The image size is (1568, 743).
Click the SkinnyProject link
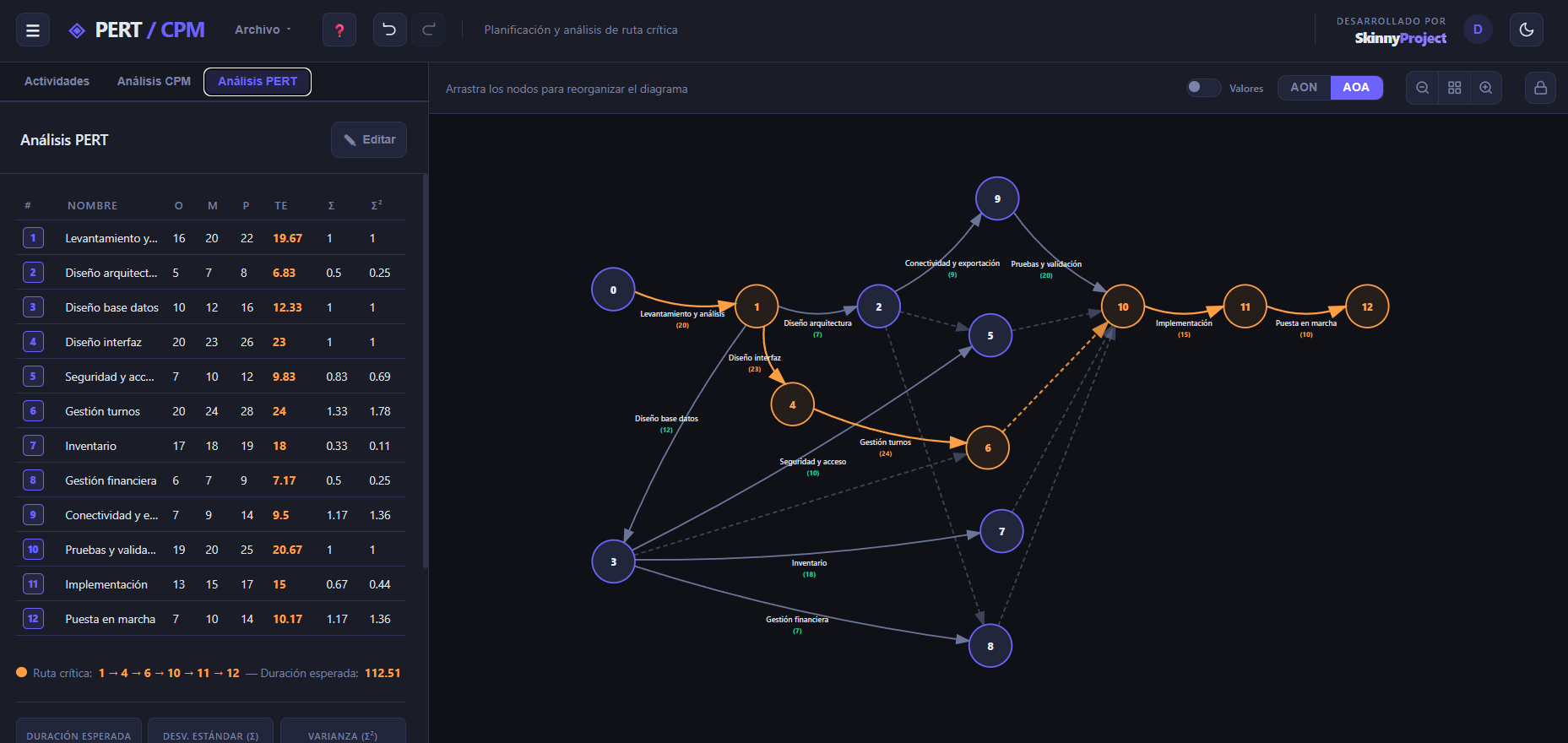point(1400,38)
